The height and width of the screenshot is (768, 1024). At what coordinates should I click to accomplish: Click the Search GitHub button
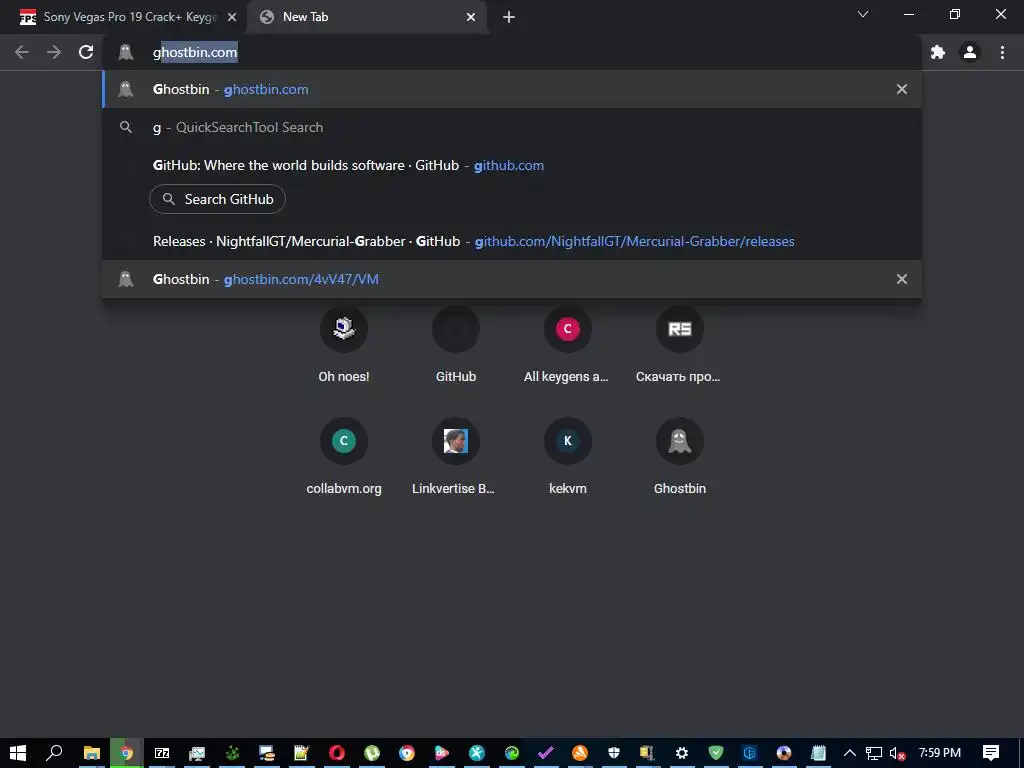[217, 199]
